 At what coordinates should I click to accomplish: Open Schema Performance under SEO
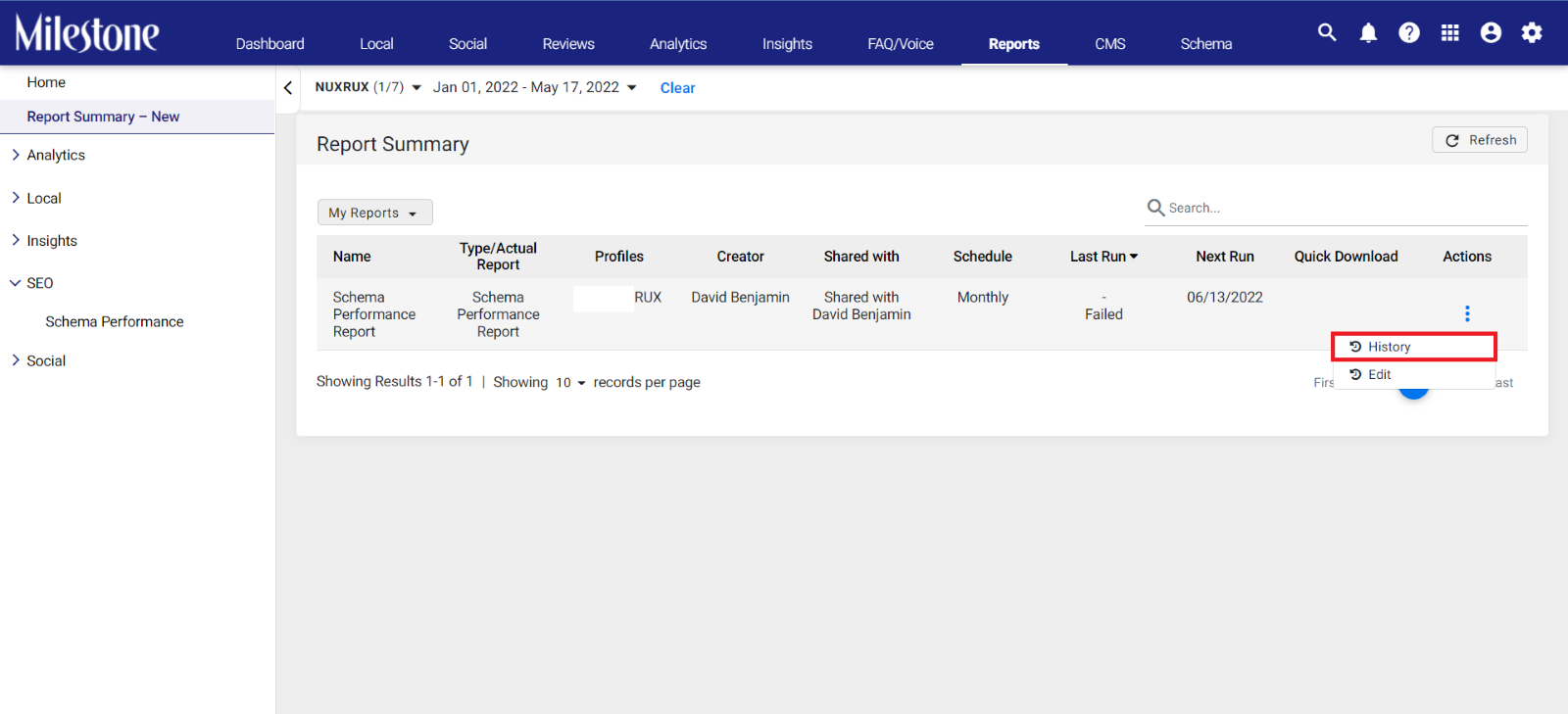(x=115, y=321)
